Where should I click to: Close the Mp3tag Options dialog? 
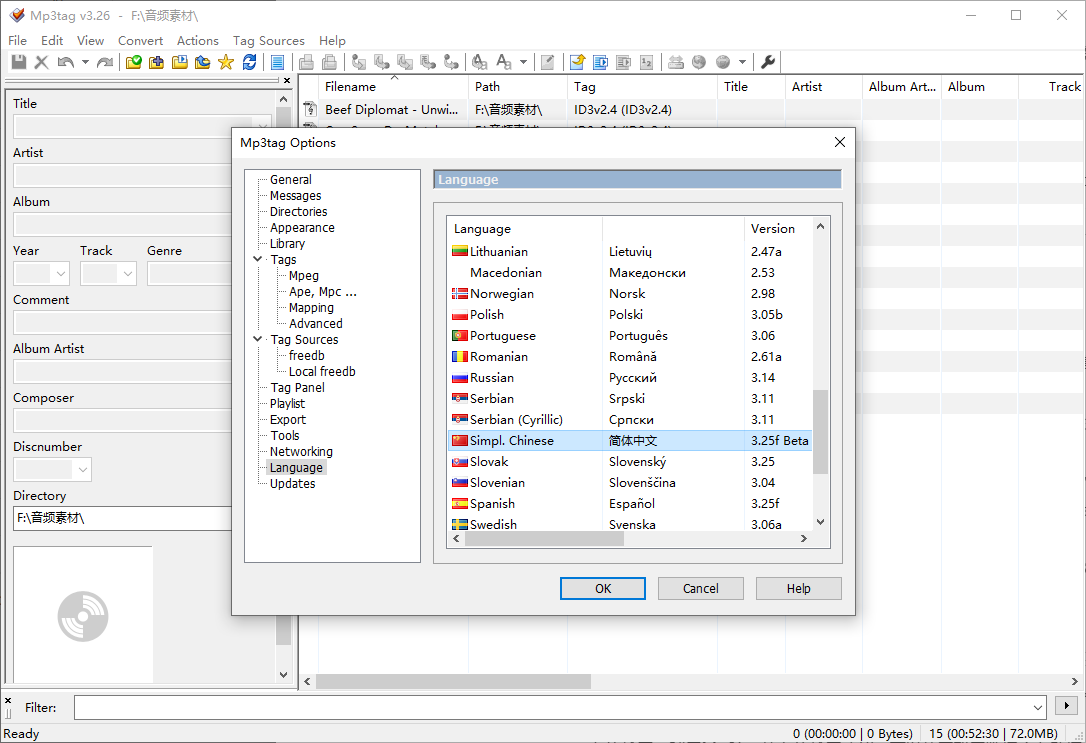pos(840,142)
